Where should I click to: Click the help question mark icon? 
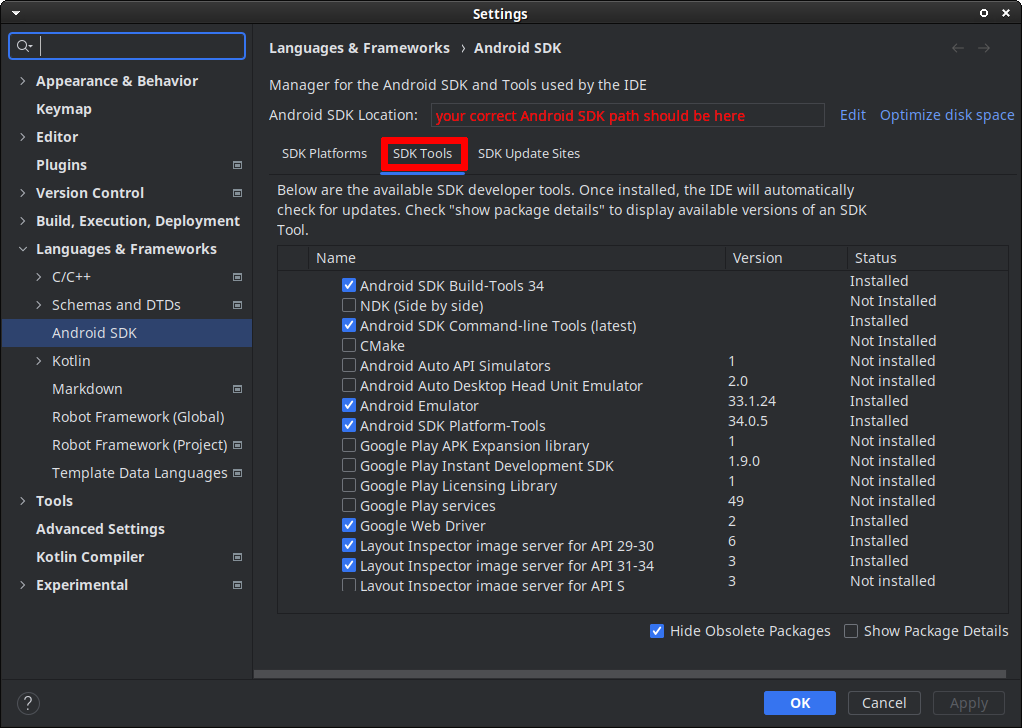28,703
